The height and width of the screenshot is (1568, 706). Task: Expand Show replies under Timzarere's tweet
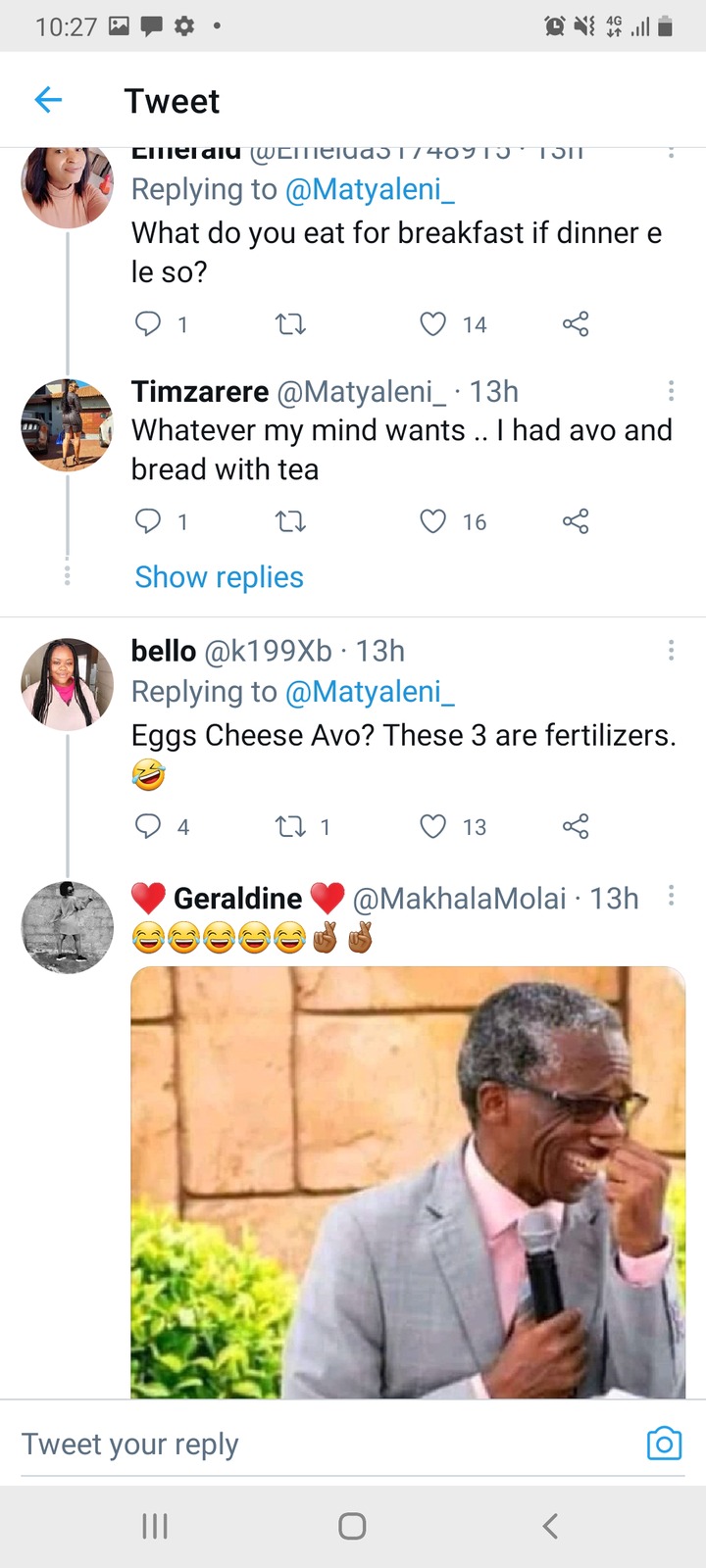click(219, 577)
